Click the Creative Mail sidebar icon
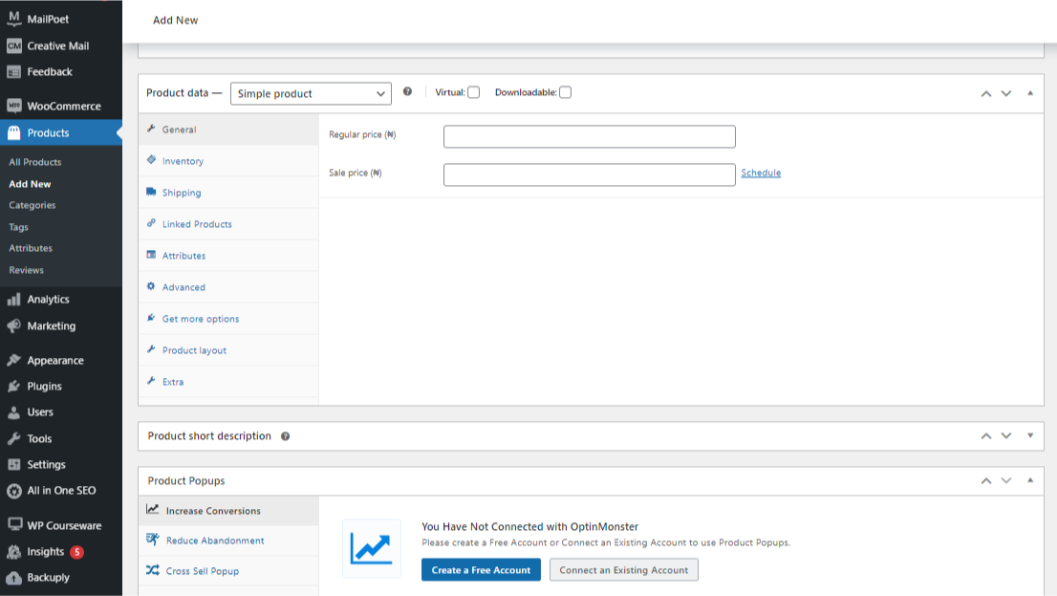Image resolution: width=1057 pixels, height=596 pixels. 13,46
